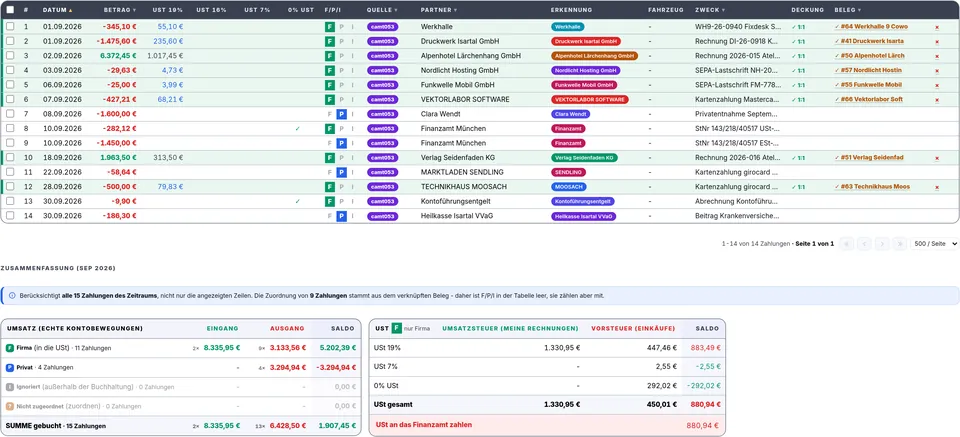960x437 pixels.
Task: Open receipt link #51 Verlag Seidenfad
Action: [869, 158]
